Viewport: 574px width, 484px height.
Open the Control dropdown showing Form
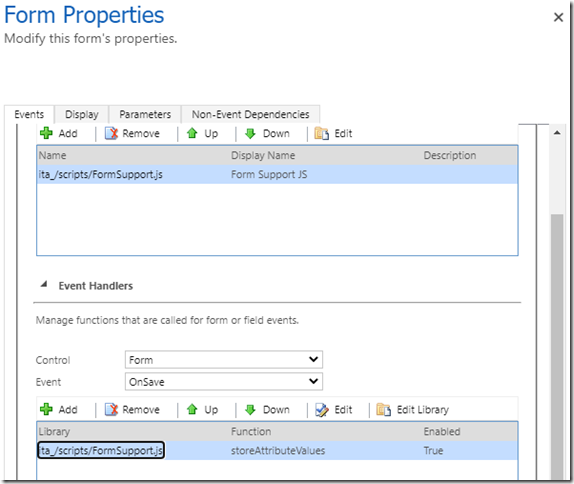point(224,360)
